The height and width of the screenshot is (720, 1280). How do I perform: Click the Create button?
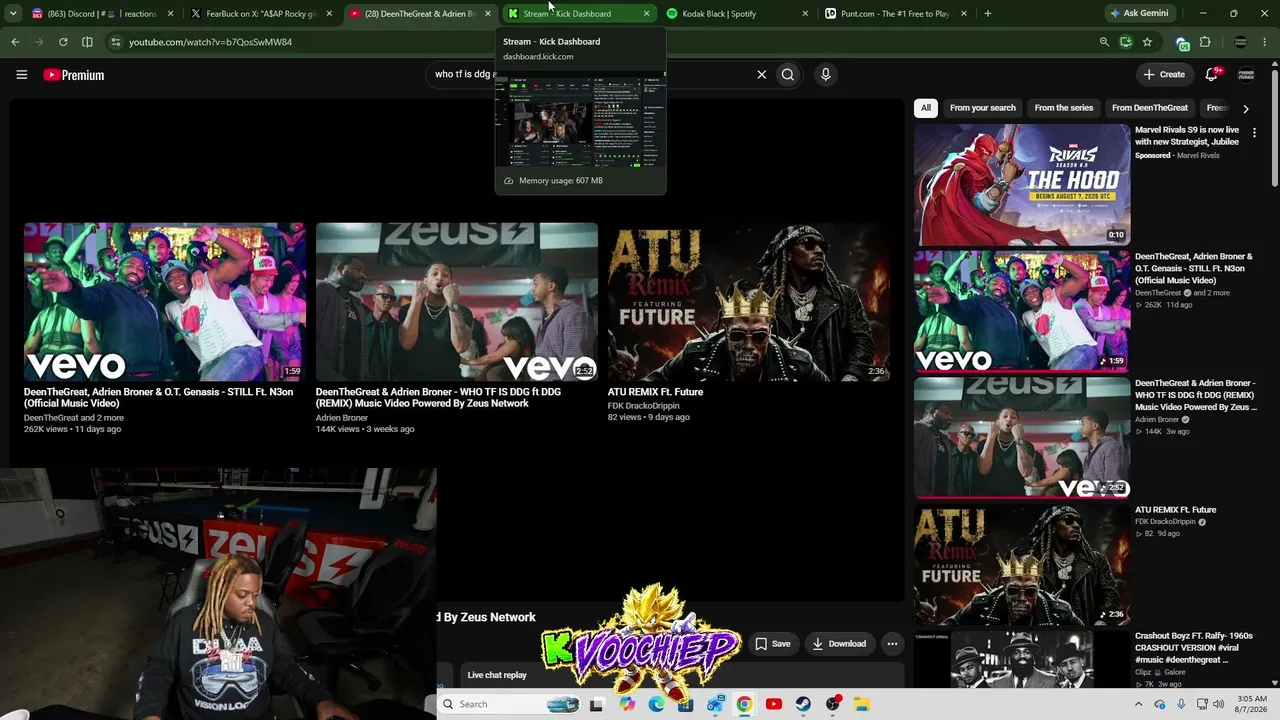[x=1164, y=74]
